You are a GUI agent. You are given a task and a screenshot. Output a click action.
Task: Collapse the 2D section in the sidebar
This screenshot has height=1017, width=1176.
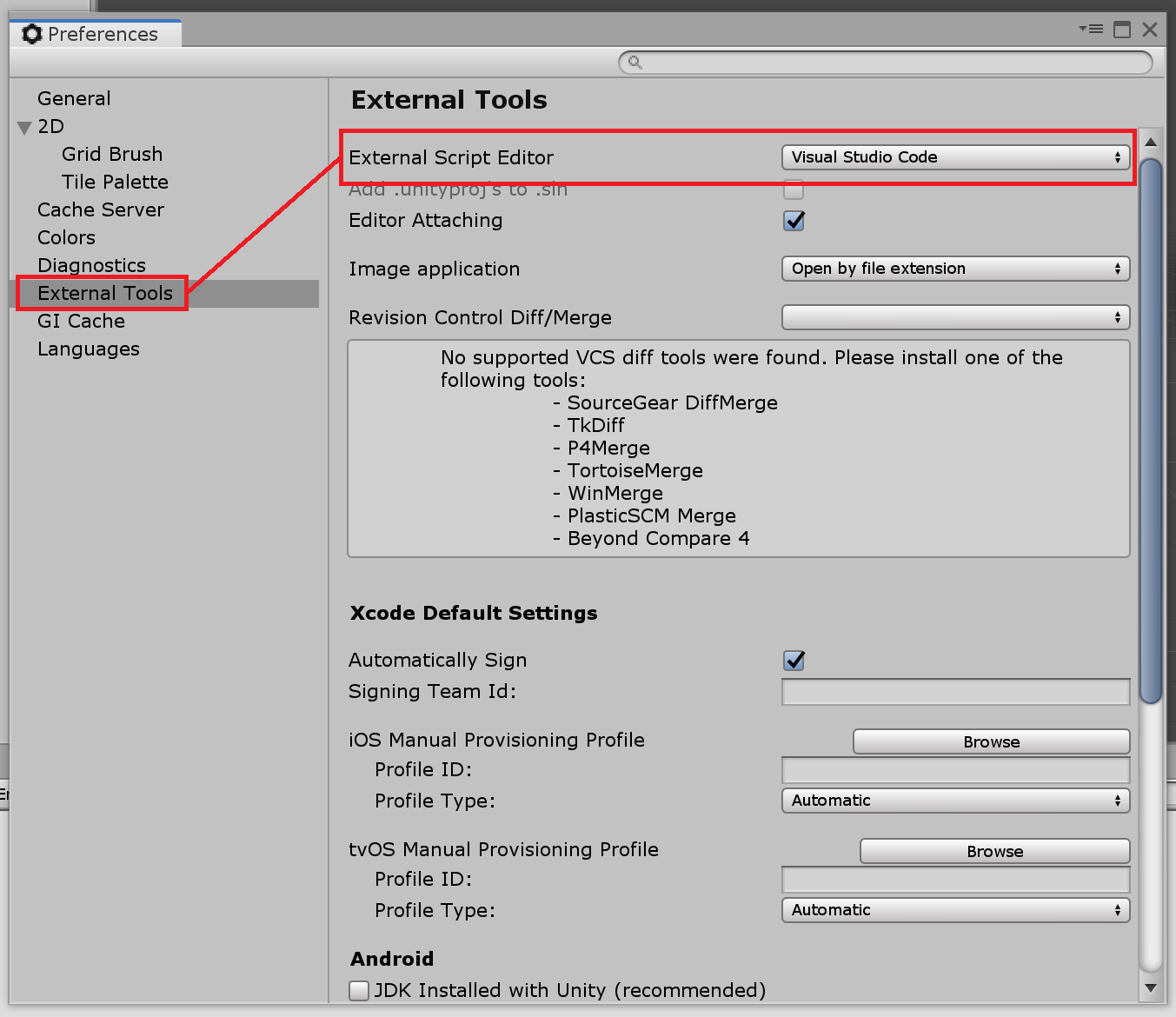pos(23,127)
